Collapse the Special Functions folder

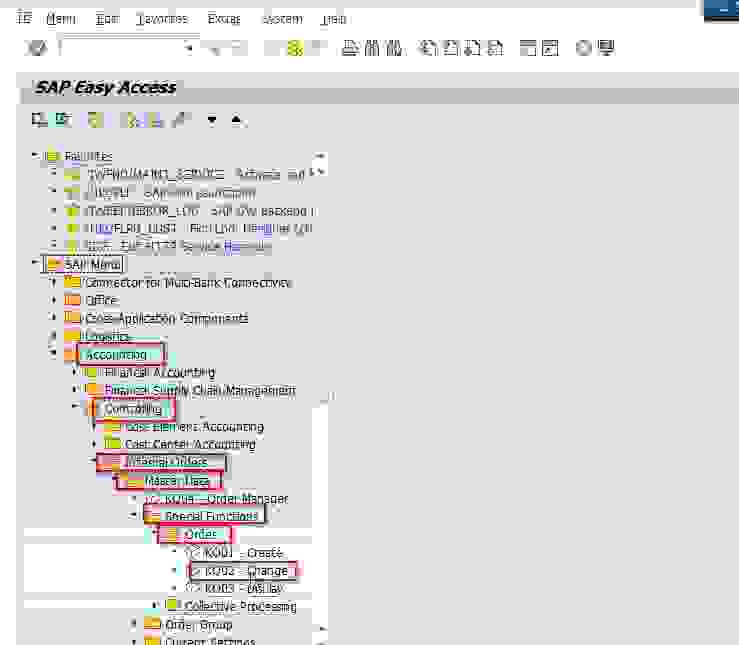pyautogui.click(x=133, y=515)
